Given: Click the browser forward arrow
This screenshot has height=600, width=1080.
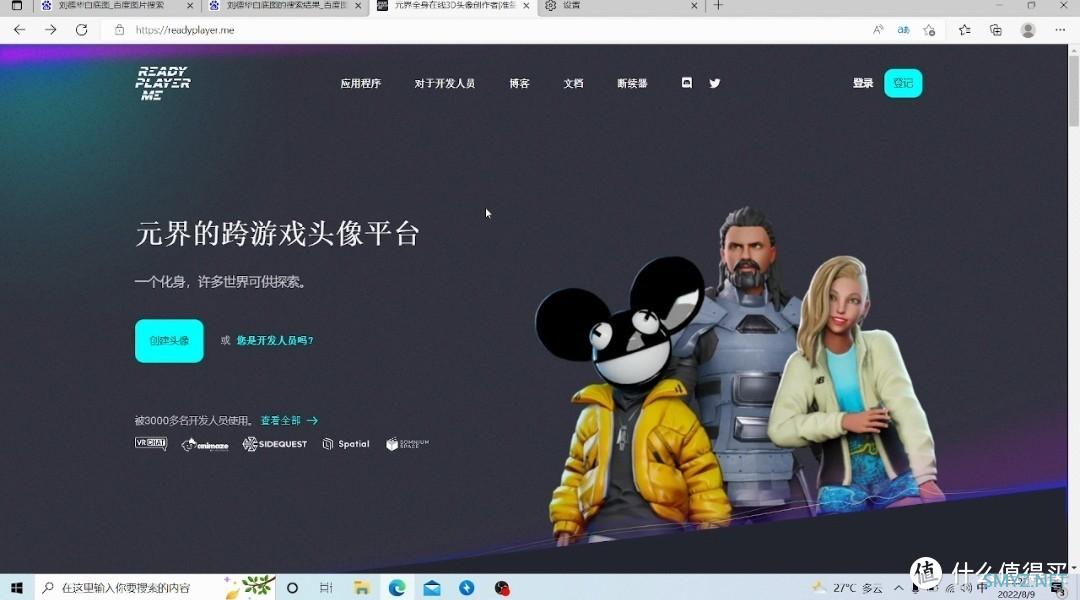Looking at the screenshot, I should (x=50, y=30).
